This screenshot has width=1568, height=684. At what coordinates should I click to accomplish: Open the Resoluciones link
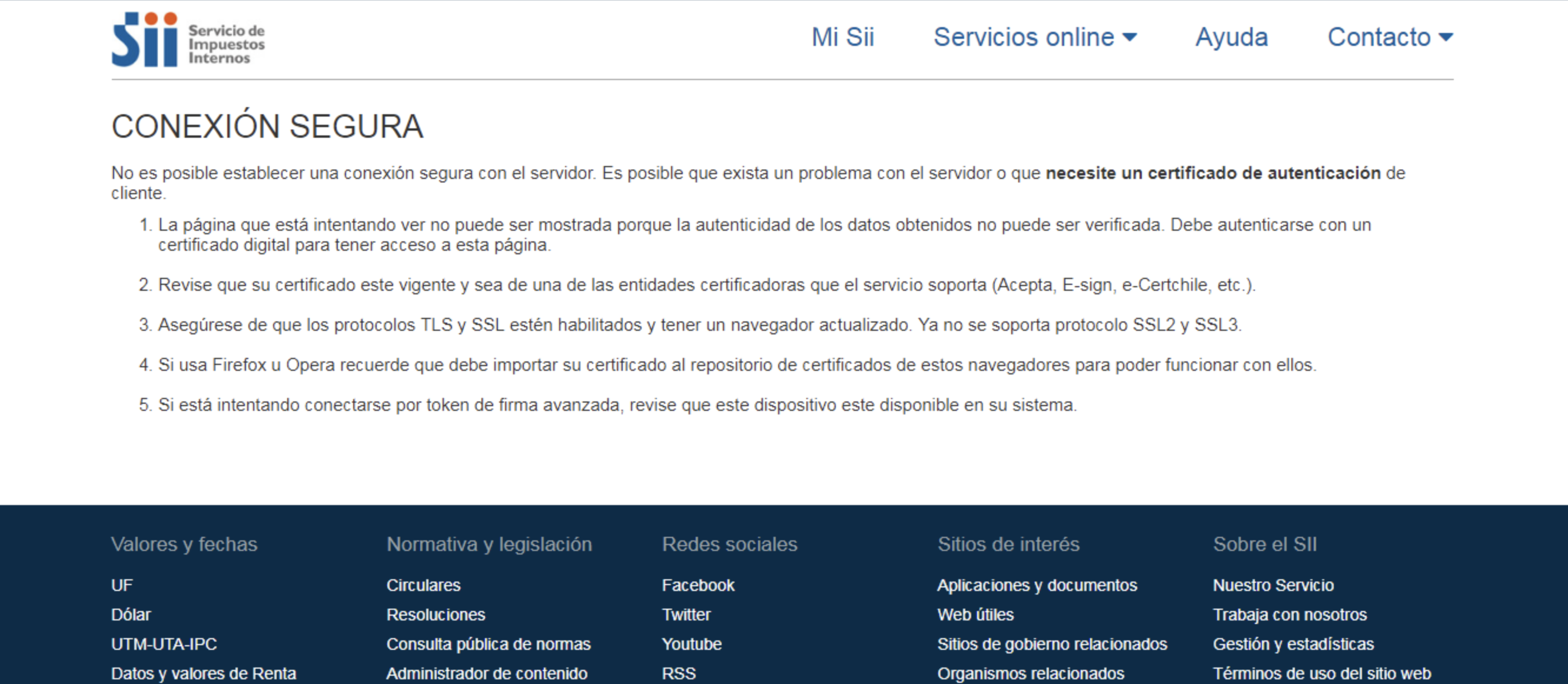pyautogui.click(x=436, y=615)
